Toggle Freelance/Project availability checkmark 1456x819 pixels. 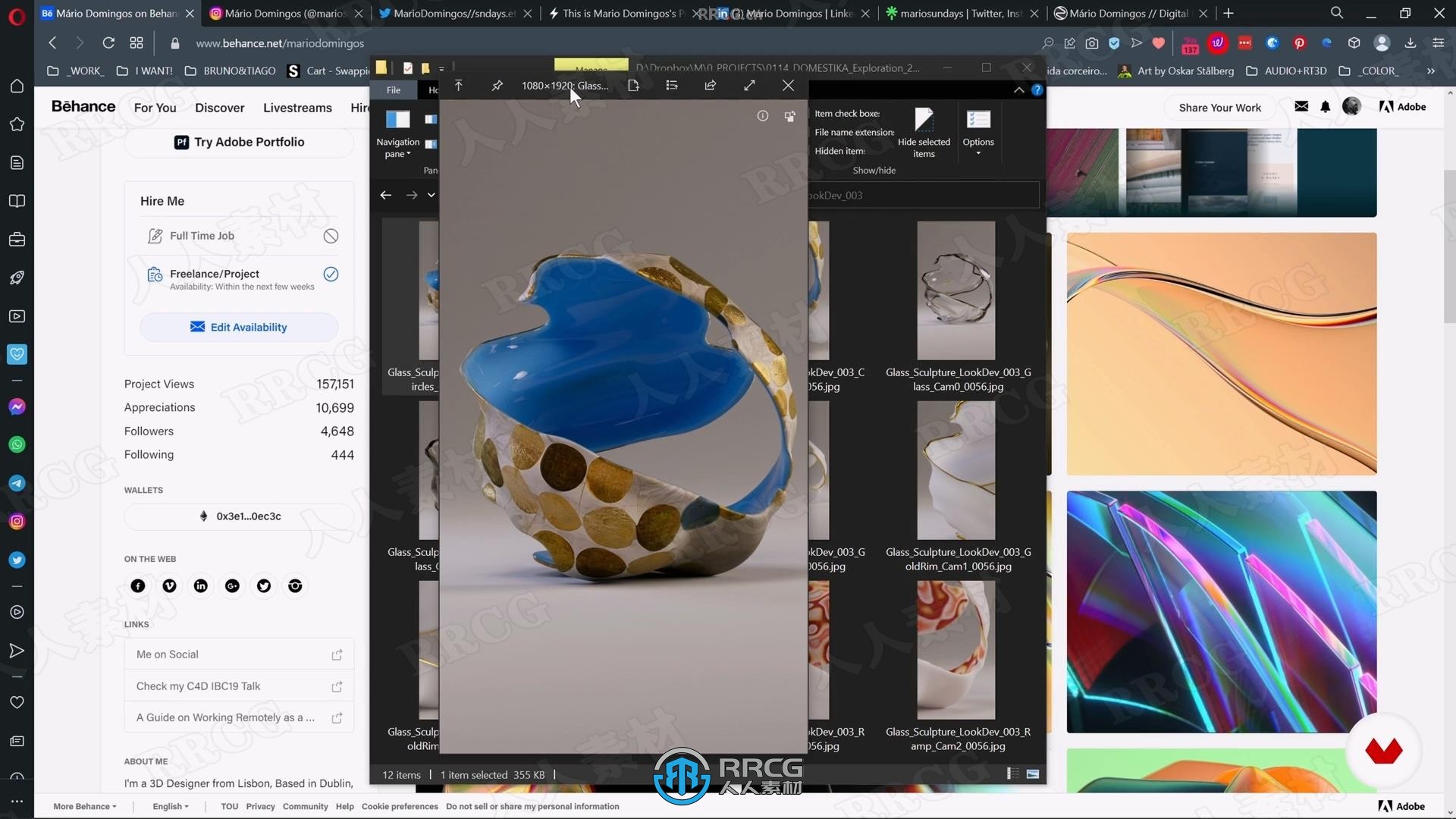(331, 275)
